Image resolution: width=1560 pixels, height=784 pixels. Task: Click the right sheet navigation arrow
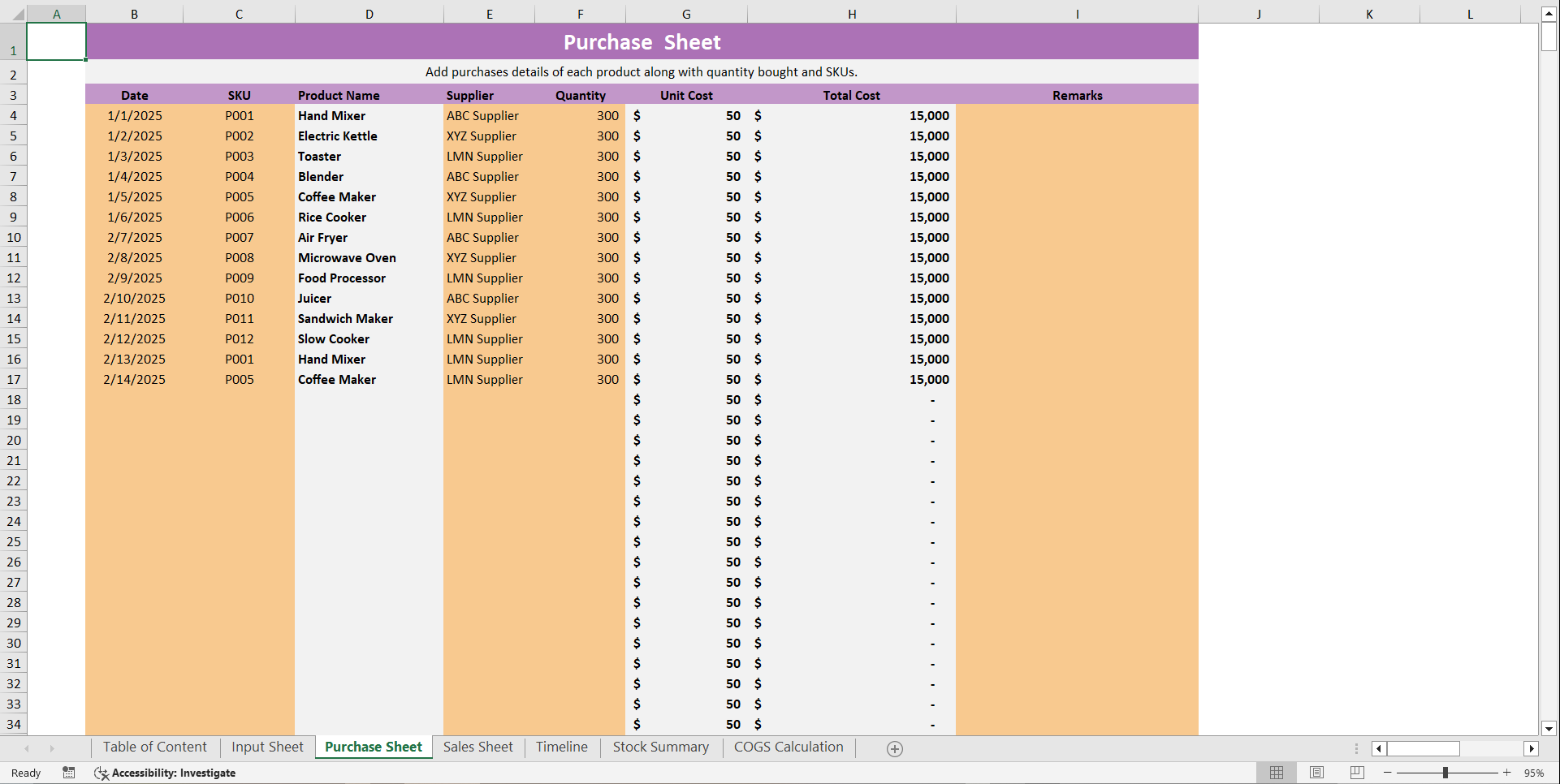53,747
